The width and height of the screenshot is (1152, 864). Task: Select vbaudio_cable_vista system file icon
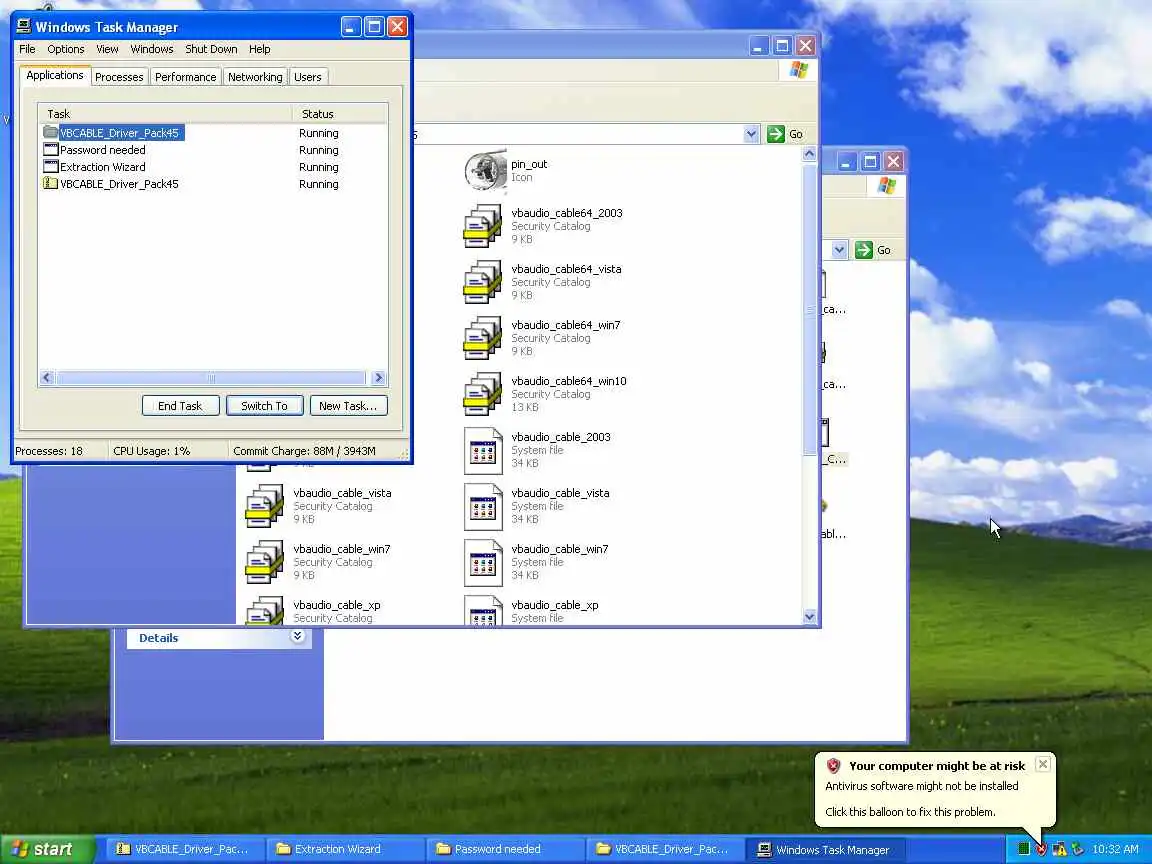[x=483, y=506]
